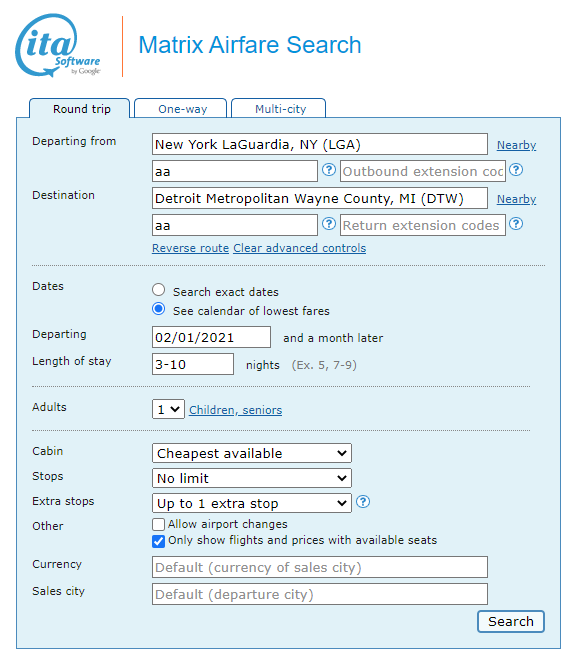Click the Reverse route link
The image size is (577, 659).
click(x=190, y=248)
